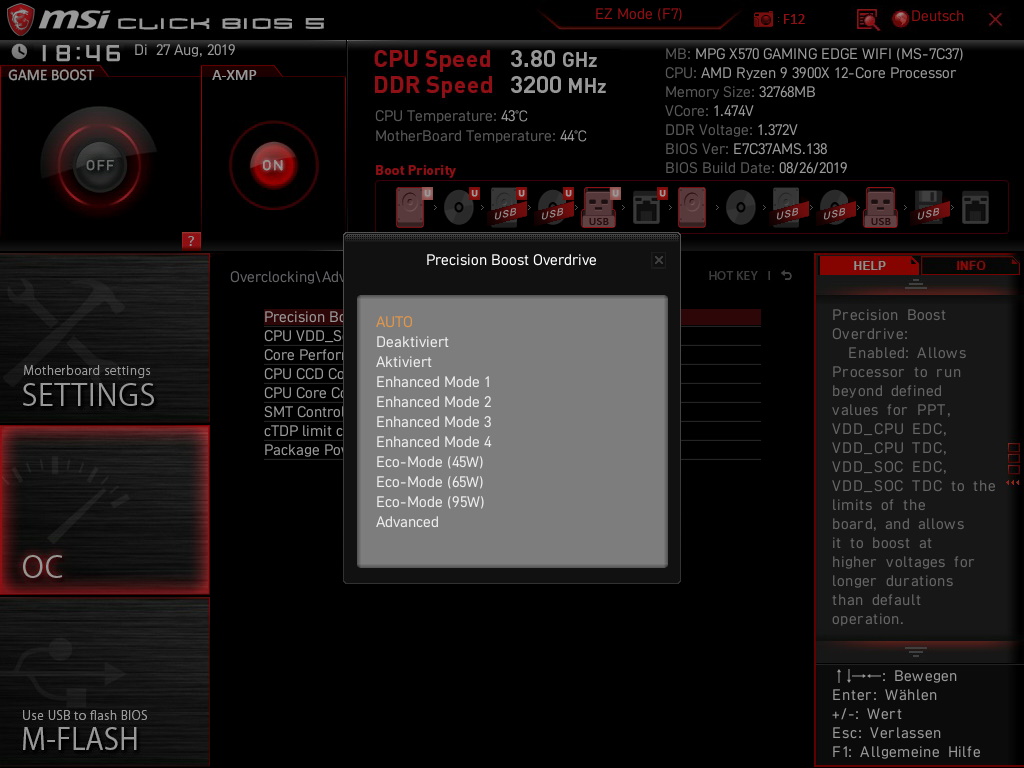Exit BIOS with top-right X icon
This screenshot has height=768, width=1024.
995,20
